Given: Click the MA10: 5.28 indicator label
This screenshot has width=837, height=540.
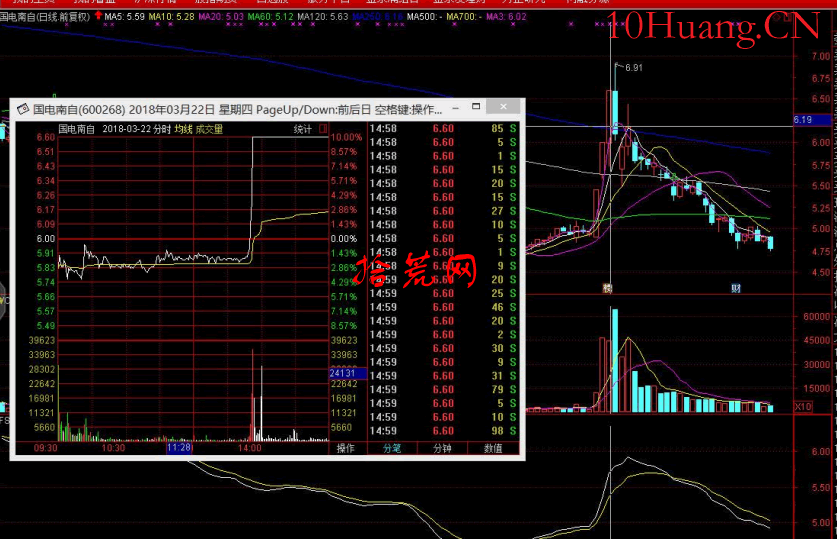Looking at the screenshot, I should 171,17.
